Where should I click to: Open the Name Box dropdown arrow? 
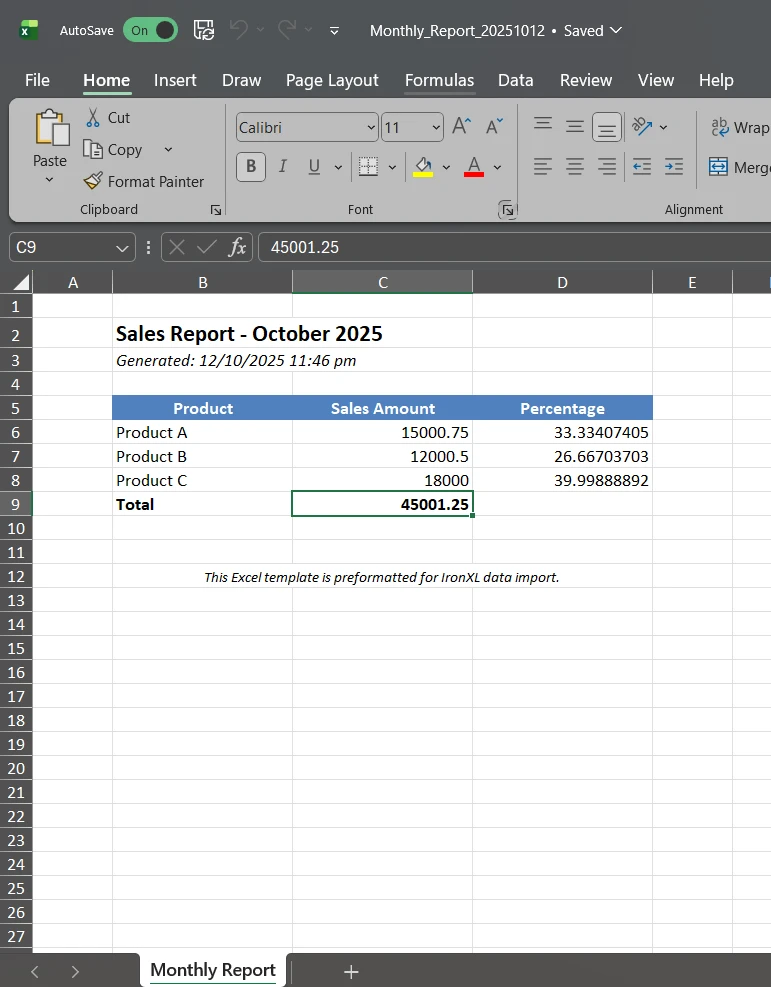pyautogui.click(x=123, y=247)
